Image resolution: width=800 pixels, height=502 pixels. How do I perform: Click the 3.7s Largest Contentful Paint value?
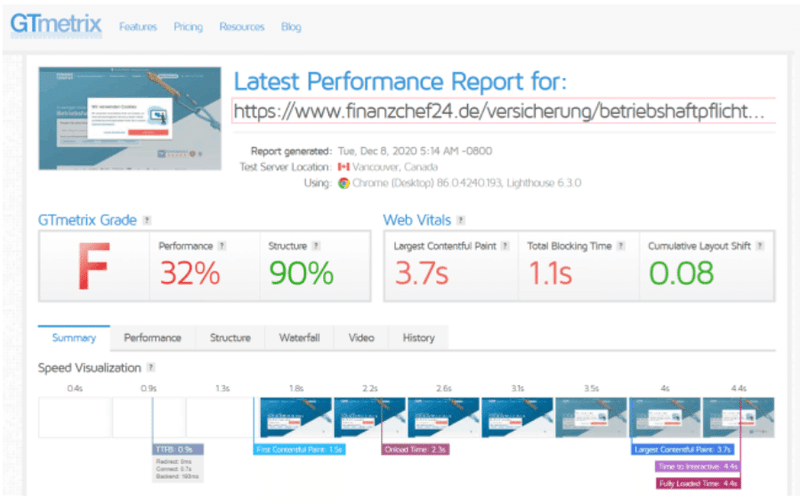[x=421, y=273]
